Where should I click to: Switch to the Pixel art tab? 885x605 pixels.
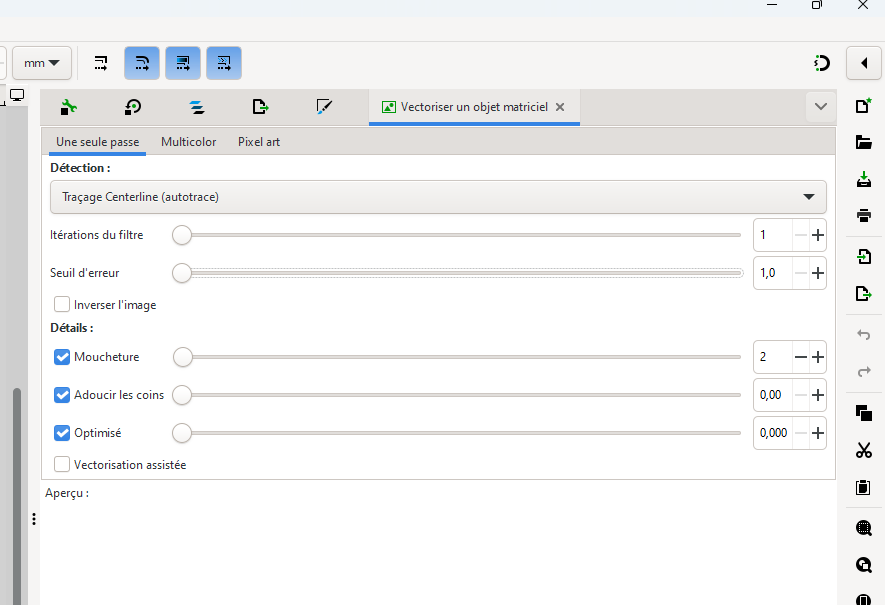click(259, 142)
